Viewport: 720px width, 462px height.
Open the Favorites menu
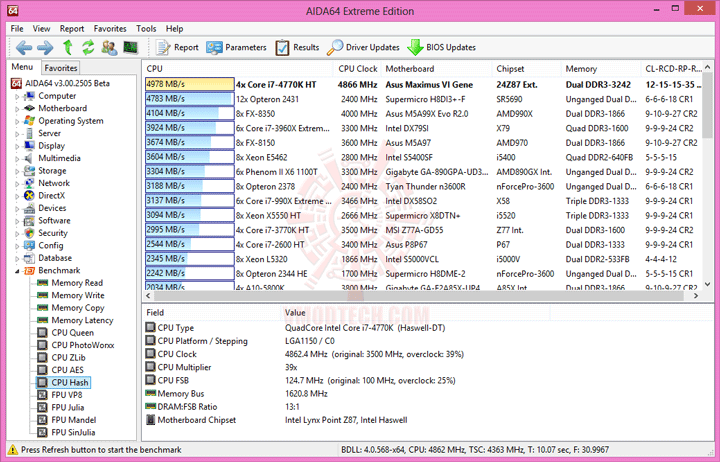(110, 28)
